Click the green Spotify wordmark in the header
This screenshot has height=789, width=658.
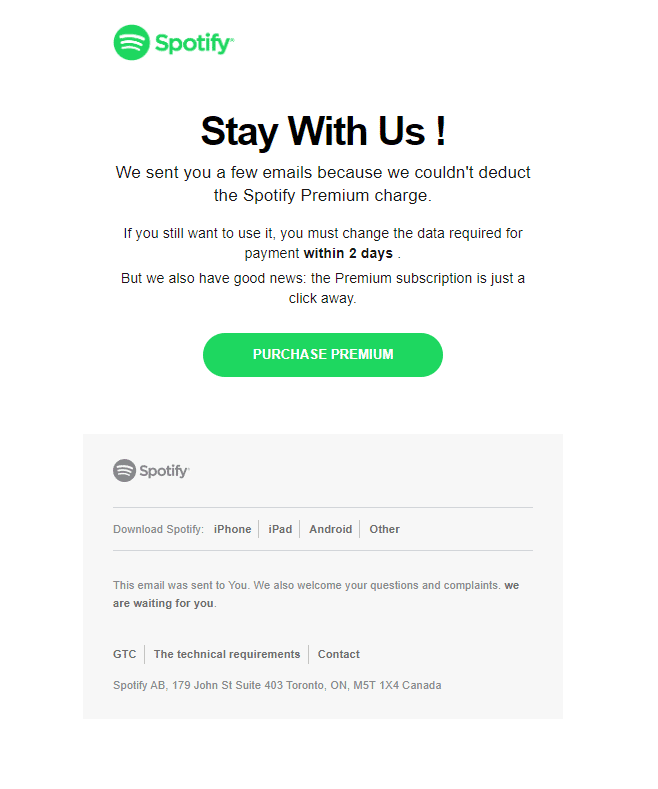tap(193, 43)
